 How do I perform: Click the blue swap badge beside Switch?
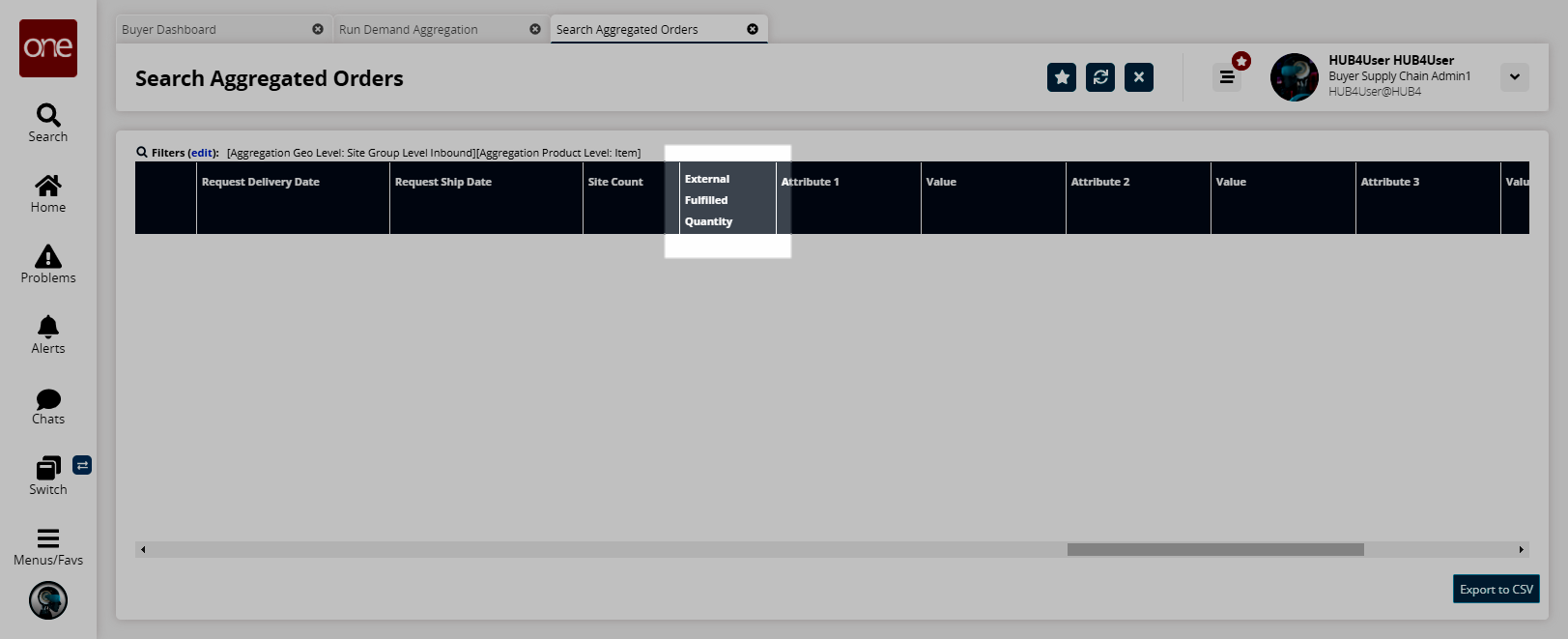tap(82, 466)
